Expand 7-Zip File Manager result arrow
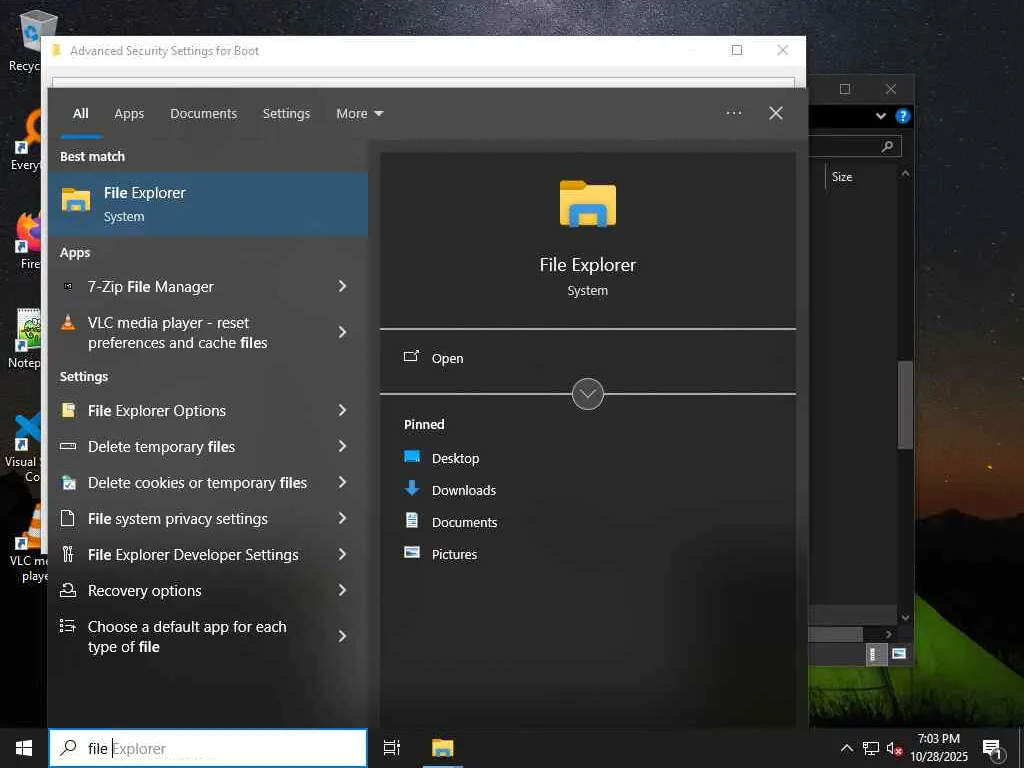Screen dimensions: 1024x768 (x=342, y=286)
